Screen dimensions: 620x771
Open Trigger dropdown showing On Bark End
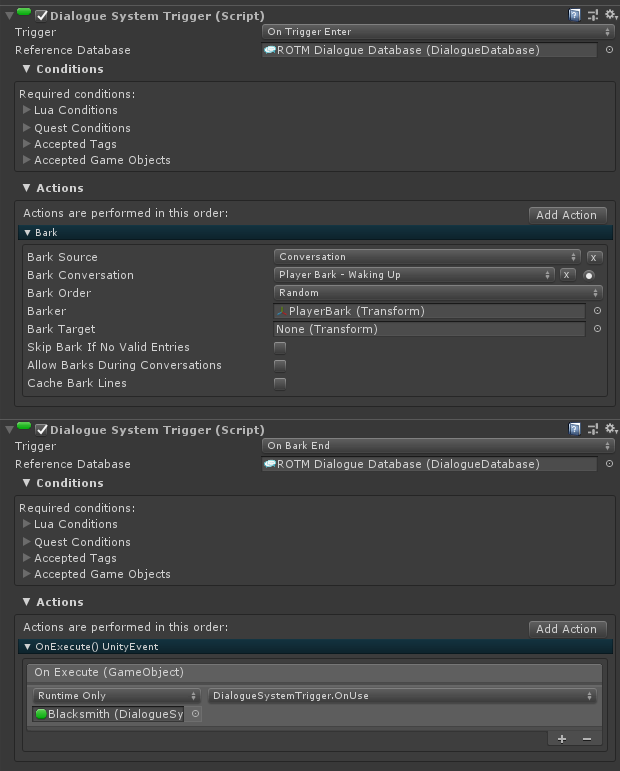(x=438, y=446)
